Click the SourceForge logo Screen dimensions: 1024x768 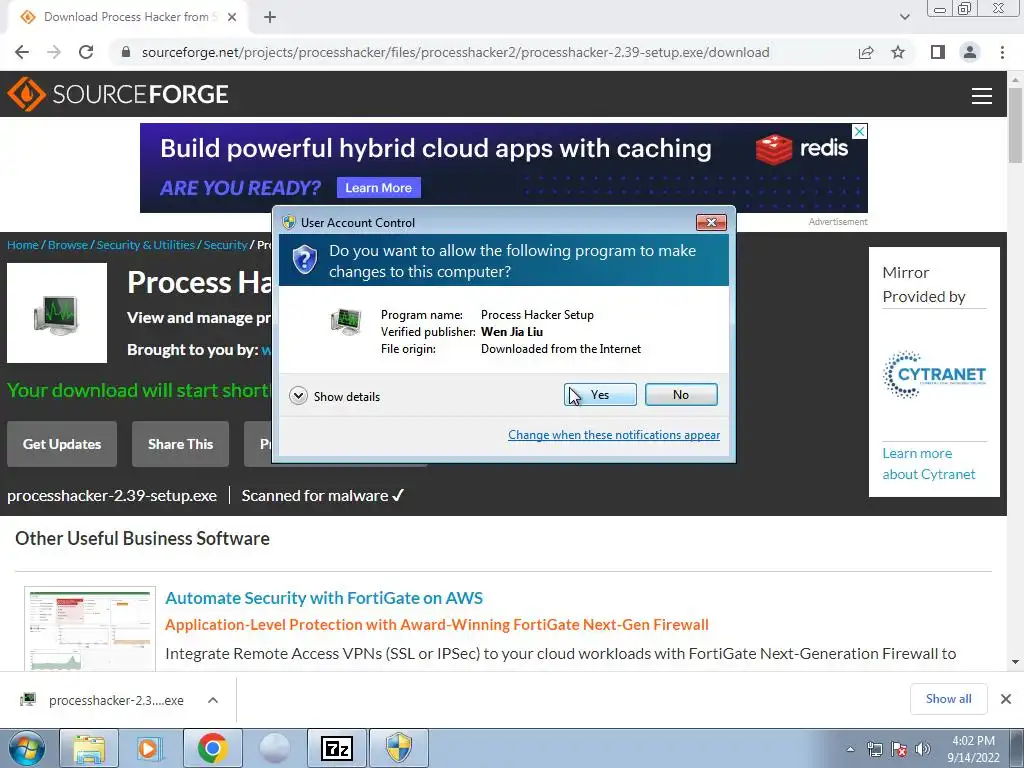click(x=118, y=94)
